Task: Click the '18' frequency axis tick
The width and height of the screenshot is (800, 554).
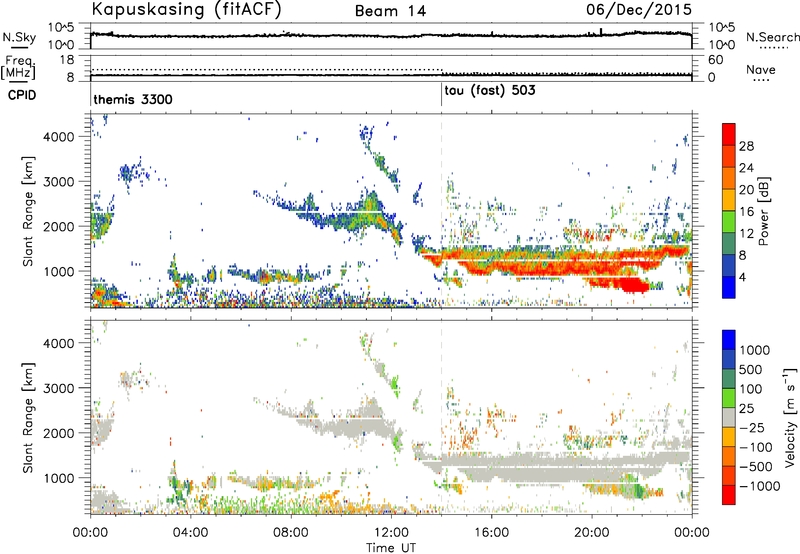Action: (x=67, y=59)
